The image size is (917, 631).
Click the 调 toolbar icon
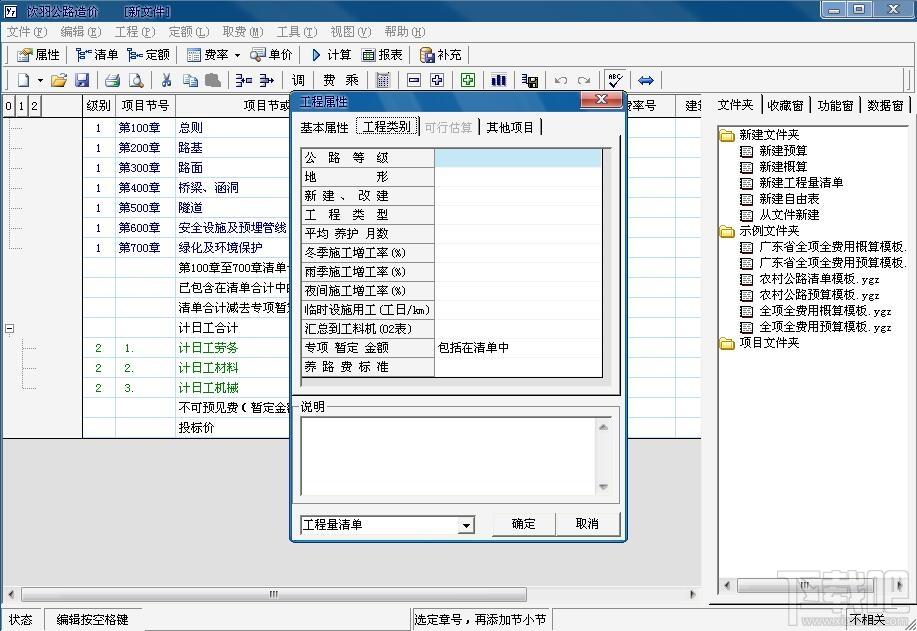(298, 80)
